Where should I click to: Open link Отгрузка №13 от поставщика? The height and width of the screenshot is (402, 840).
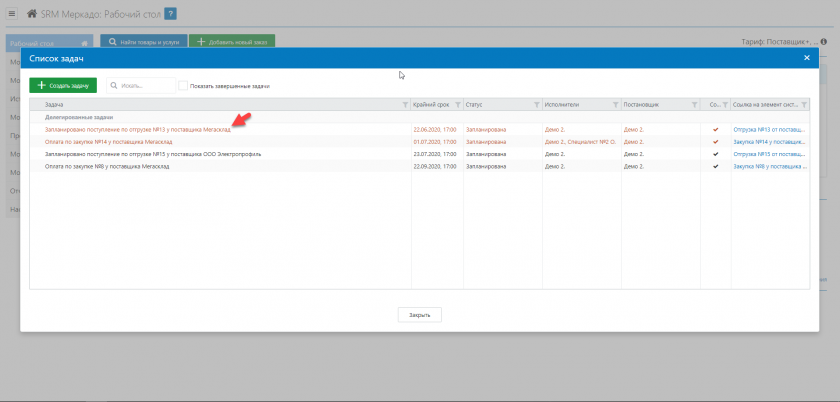768,129
